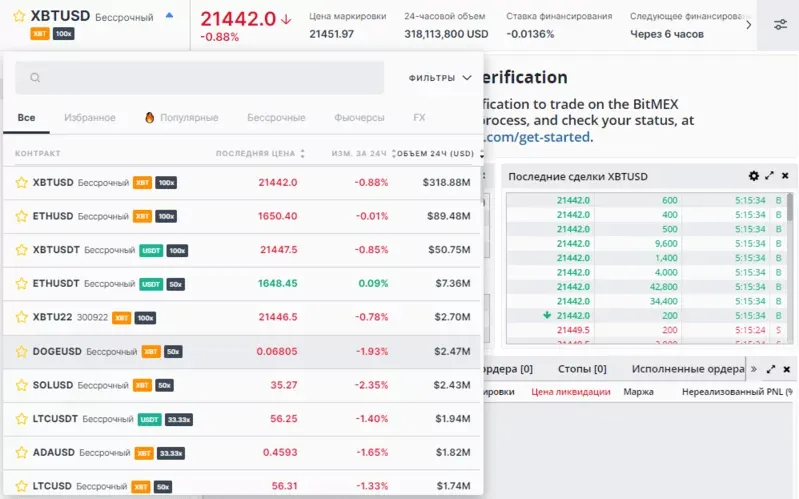799x499 pixels.
Task: Click the green down-arrow tick in trades
Action: (547, 315)
